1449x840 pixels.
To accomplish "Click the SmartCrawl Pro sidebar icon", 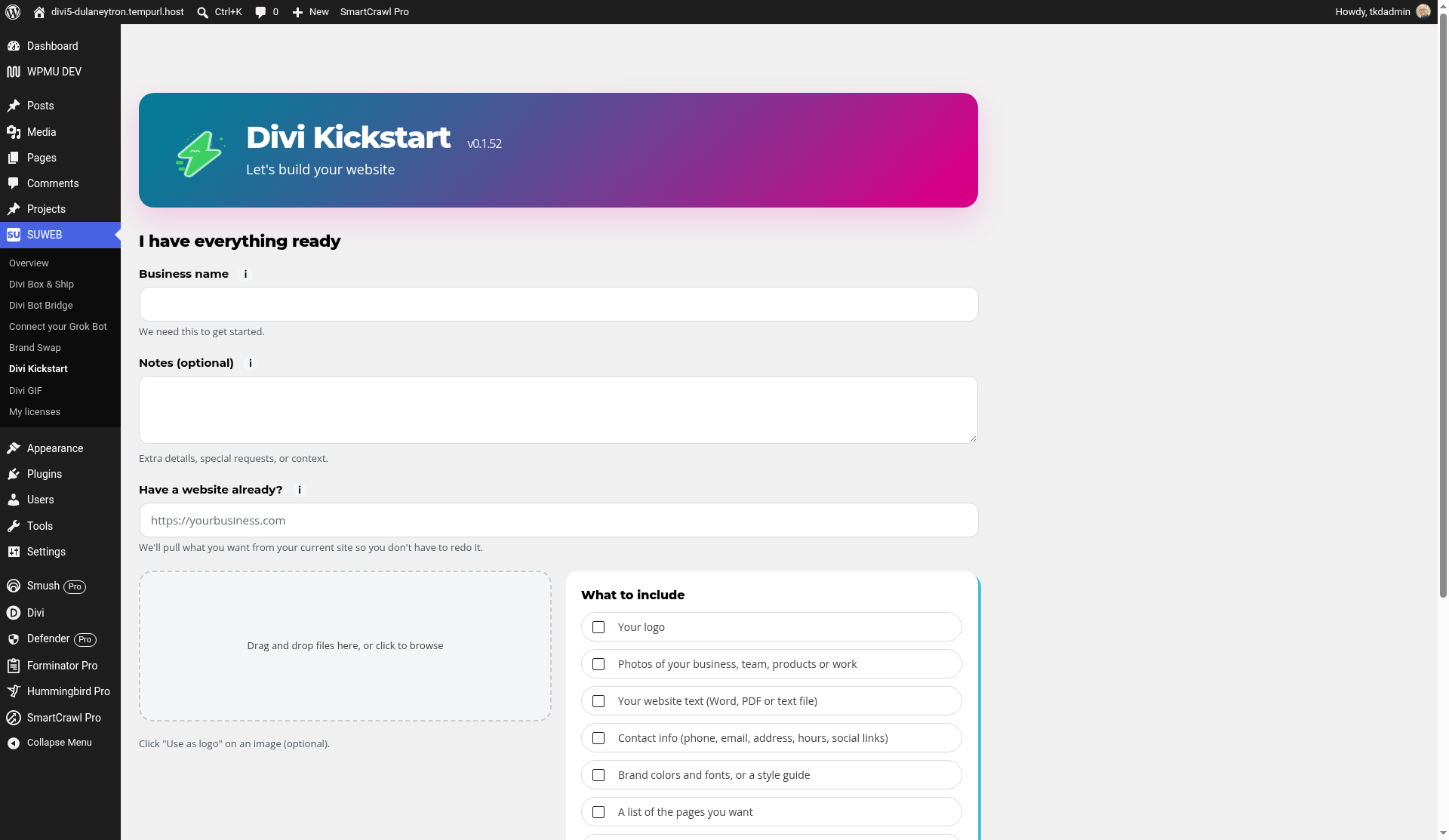I will click(x=14, y=718).
